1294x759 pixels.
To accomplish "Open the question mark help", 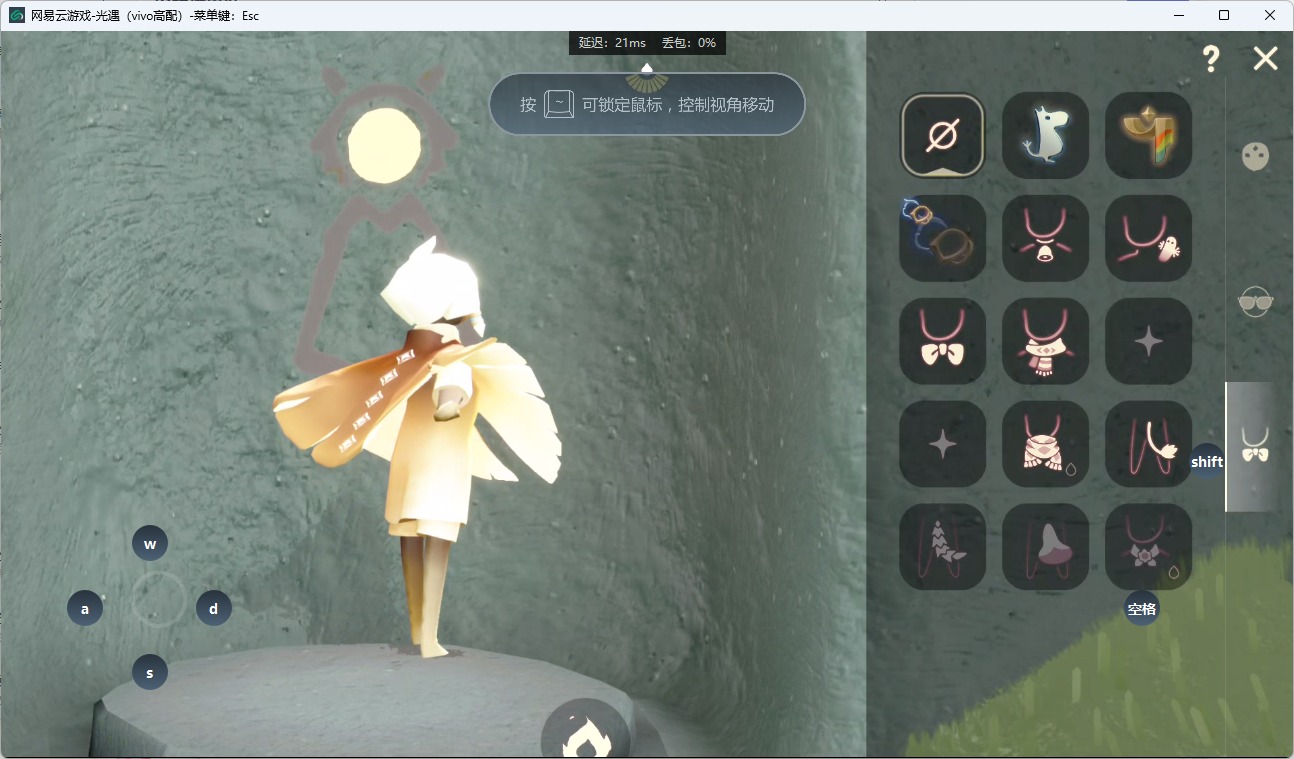I will pyautogui.click(x=1211, y=59).
